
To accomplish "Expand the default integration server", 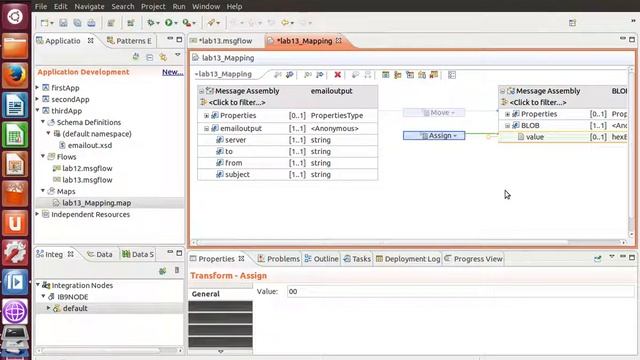I will pyautogui.click(x=49, y=308).
